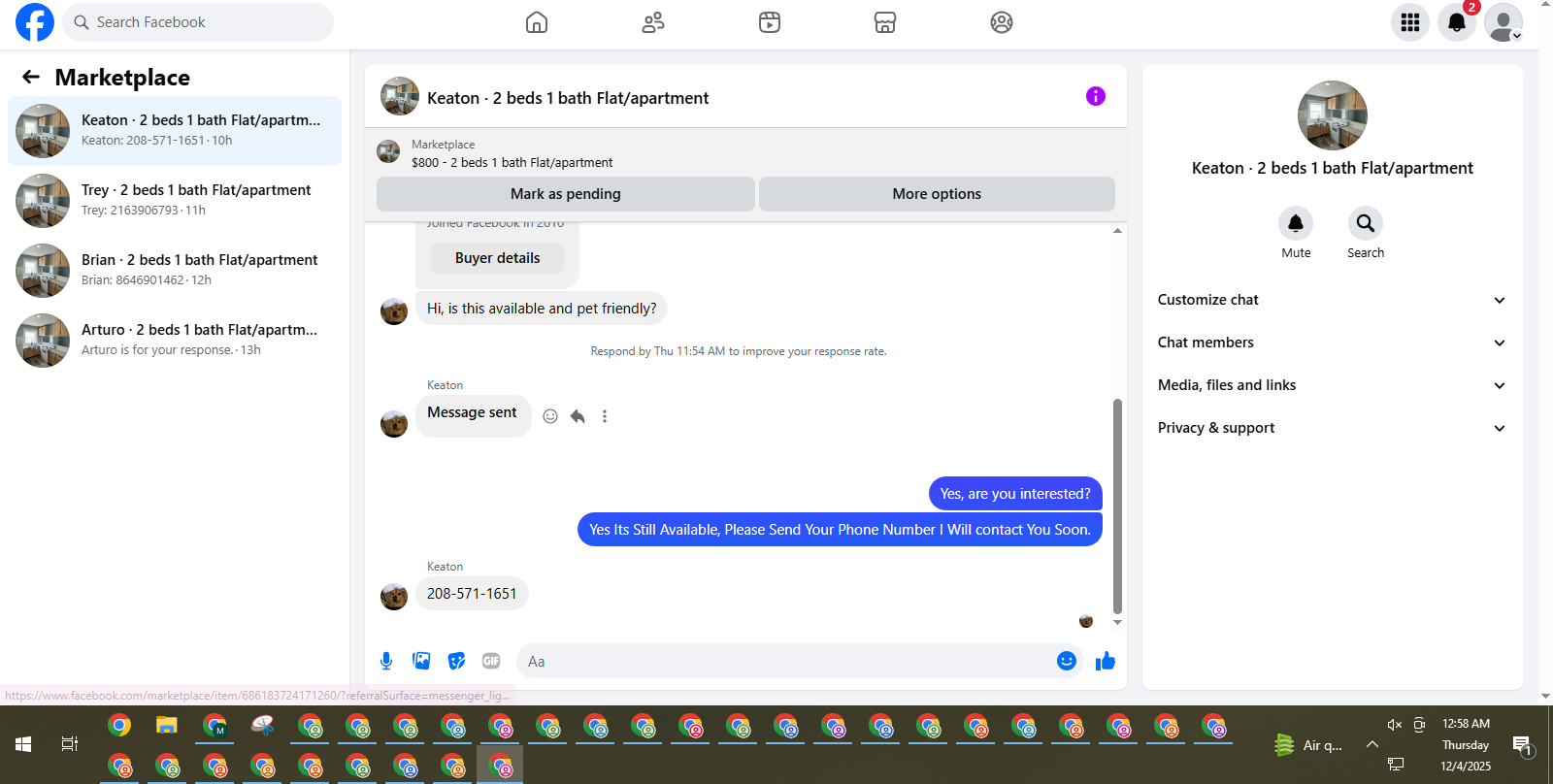Open the Windows Start menu

pyautogui.click(x=23, y=744)
